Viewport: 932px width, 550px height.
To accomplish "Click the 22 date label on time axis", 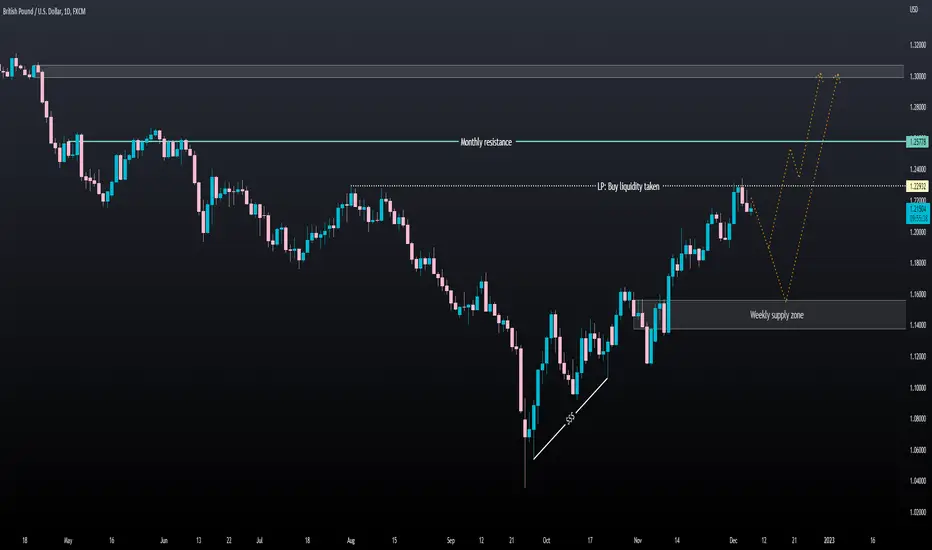I will tap(229, 540).
